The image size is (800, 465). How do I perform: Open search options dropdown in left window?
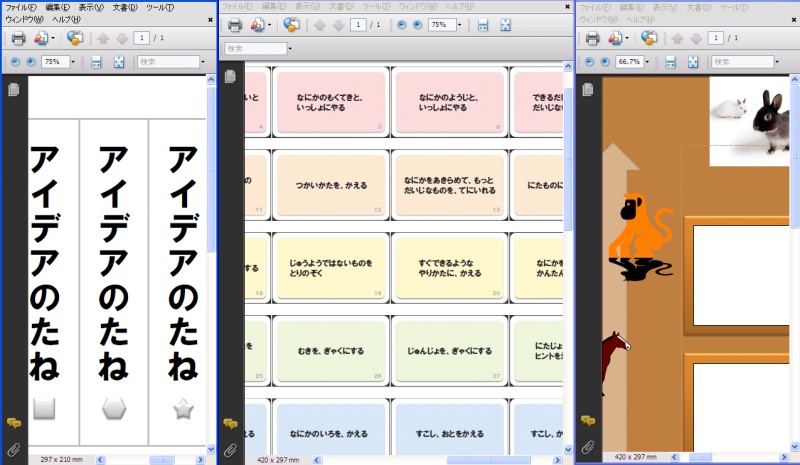point(203,62)
